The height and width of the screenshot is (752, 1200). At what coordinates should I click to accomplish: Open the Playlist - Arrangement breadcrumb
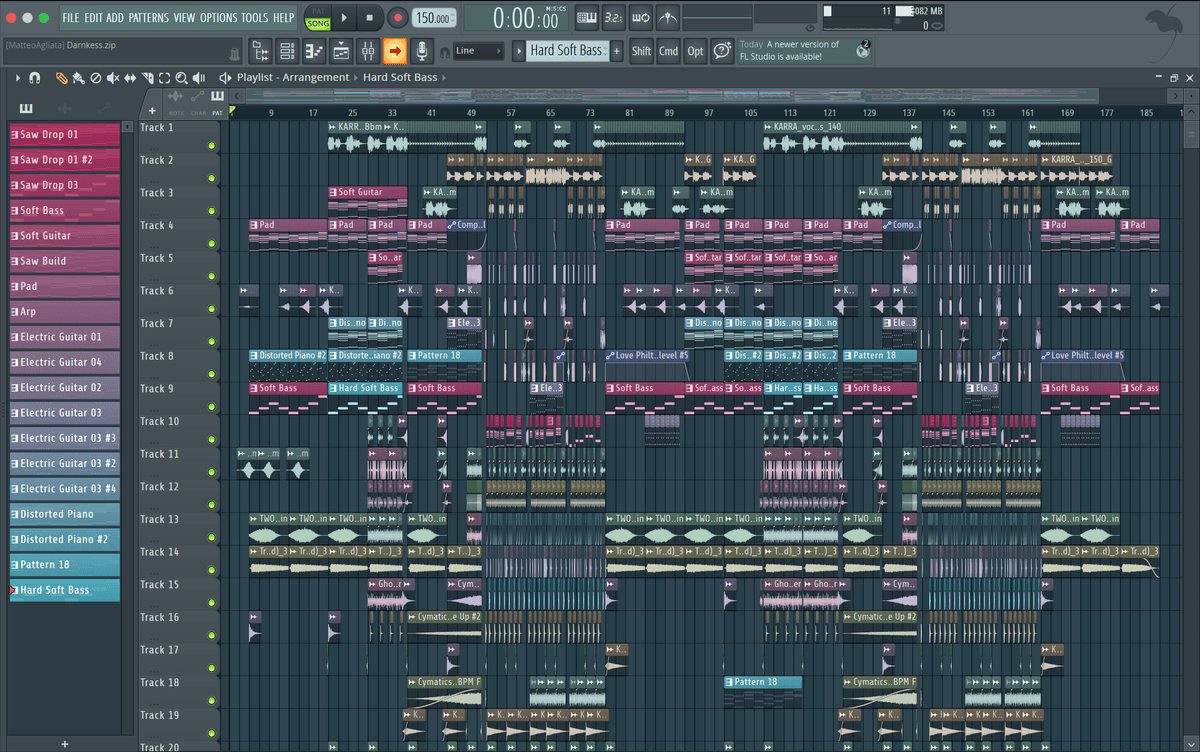(x=293, y=77)
